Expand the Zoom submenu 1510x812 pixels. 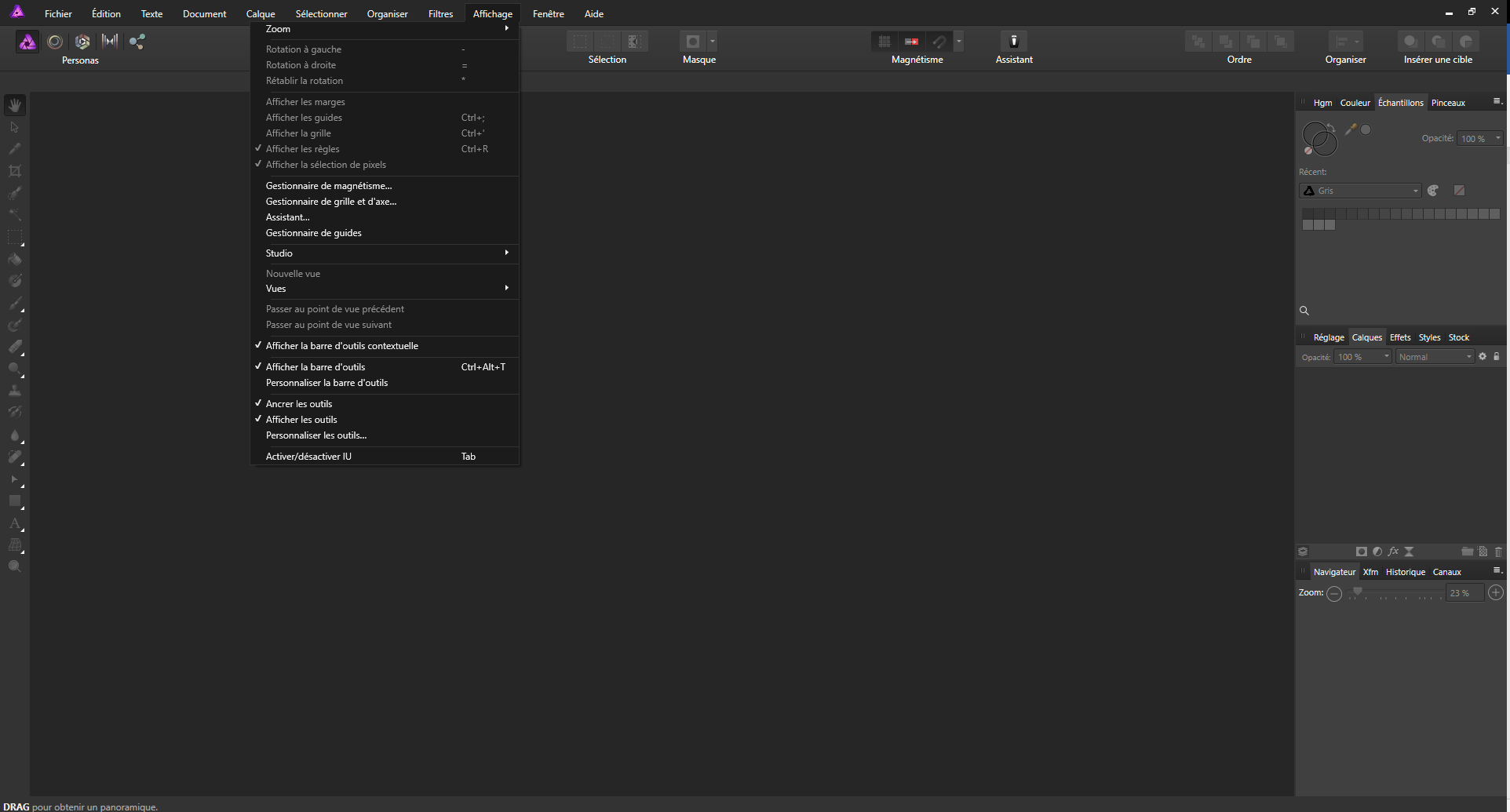coord(385,29)
